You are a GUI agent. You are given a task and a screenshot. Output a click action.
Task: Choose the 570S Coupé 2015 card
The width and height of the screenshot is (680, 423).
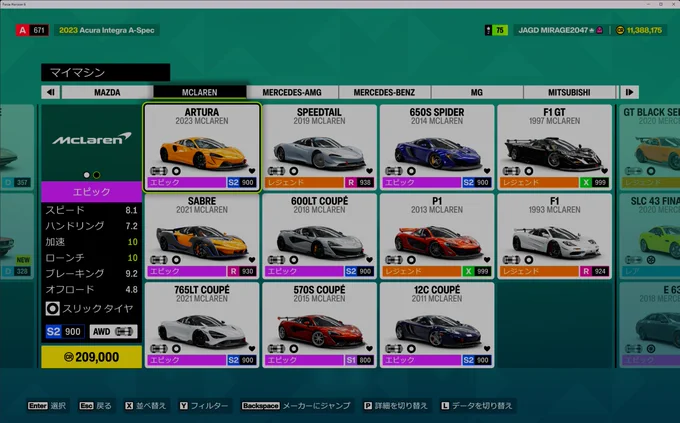320,325
